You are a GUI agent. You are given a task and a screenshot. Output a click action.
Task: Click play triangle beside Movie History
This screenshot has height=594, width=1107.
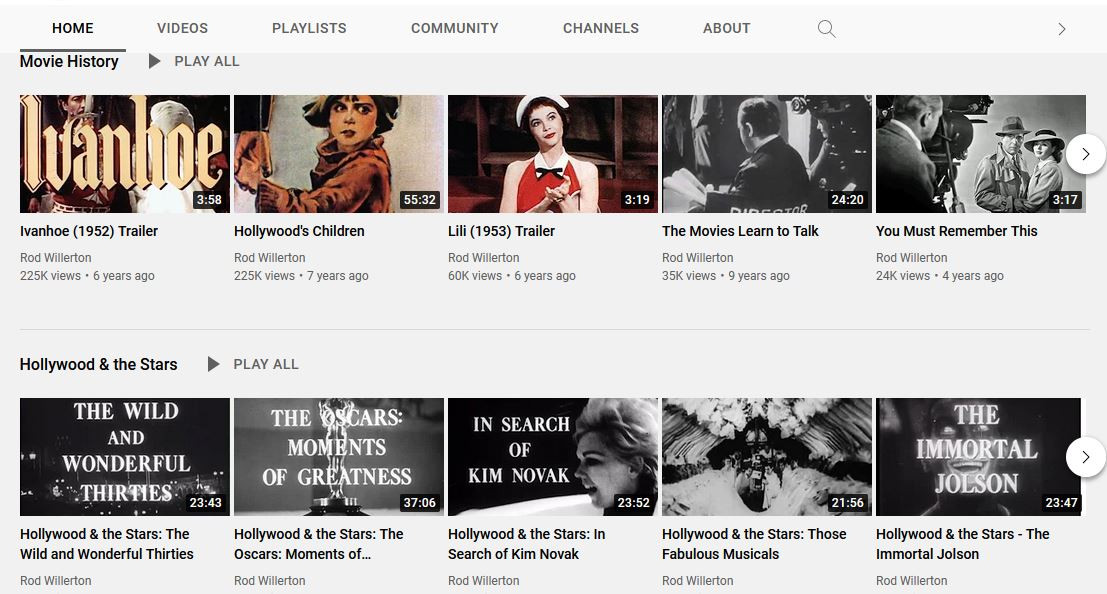[x=154, y=61]
